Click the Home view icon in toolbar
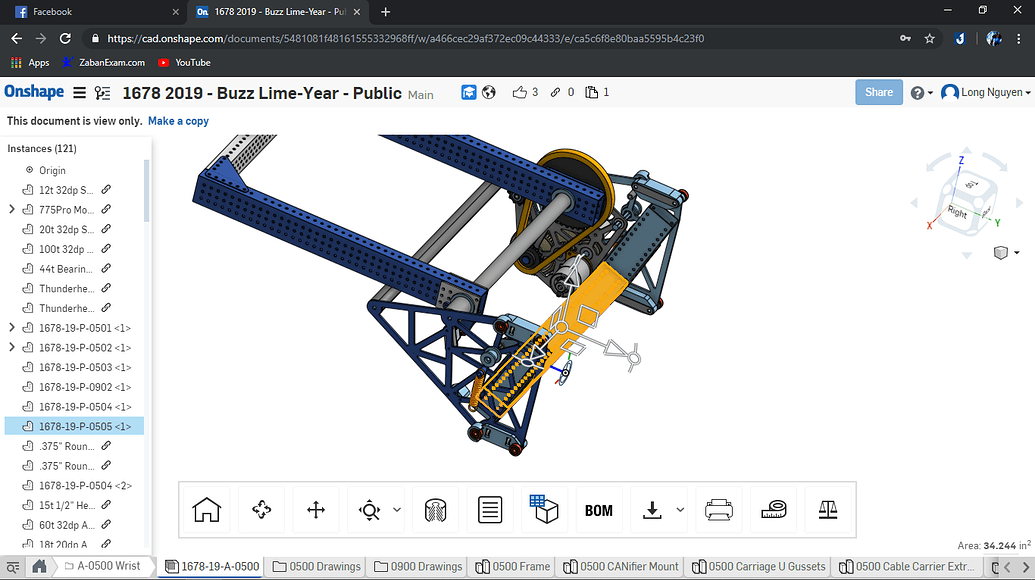Screen dimensions: 1035x580 pyautogui.click(x=206, y=510)
